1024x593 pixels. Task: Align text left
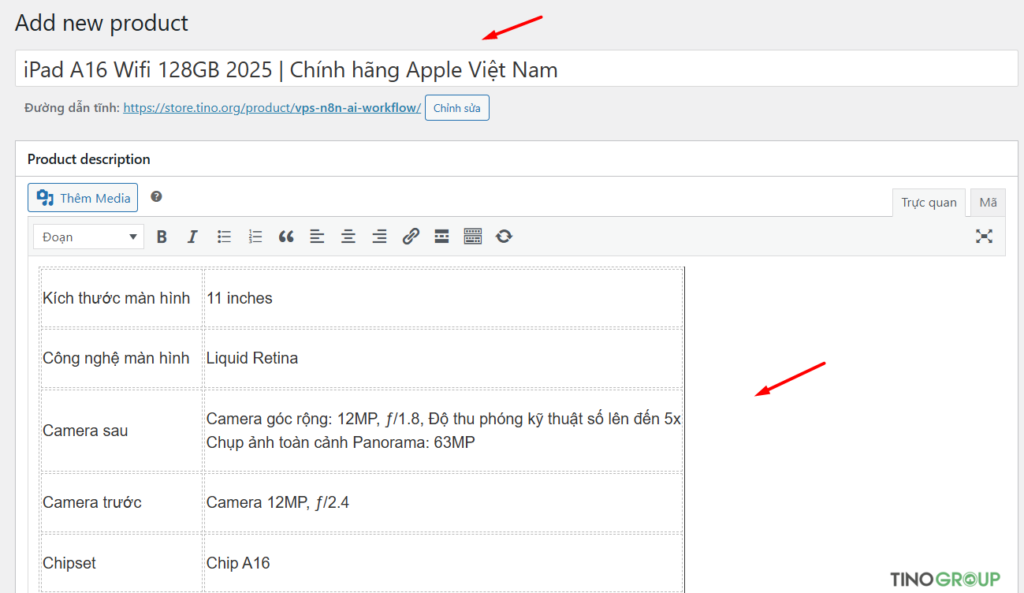click(x=317, y=236)
